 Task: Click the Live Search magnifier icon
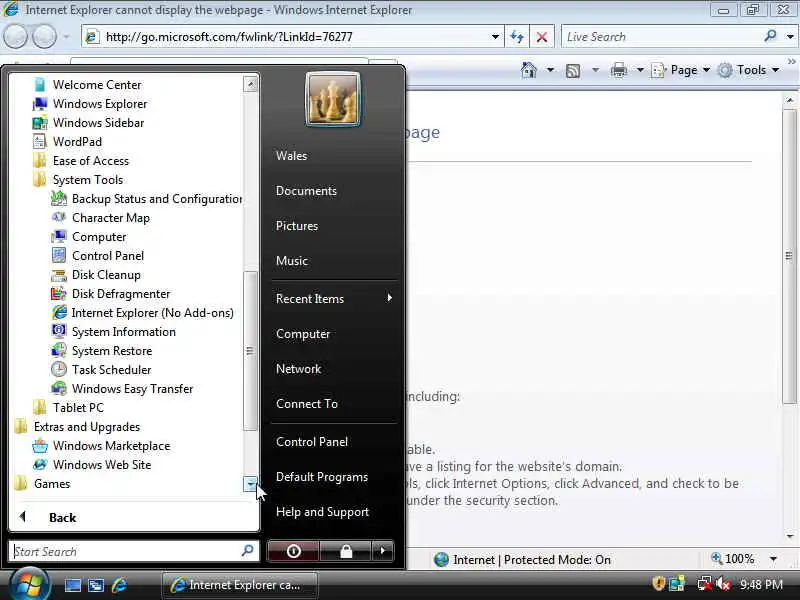pyautogui.click(x=770, y=36)
